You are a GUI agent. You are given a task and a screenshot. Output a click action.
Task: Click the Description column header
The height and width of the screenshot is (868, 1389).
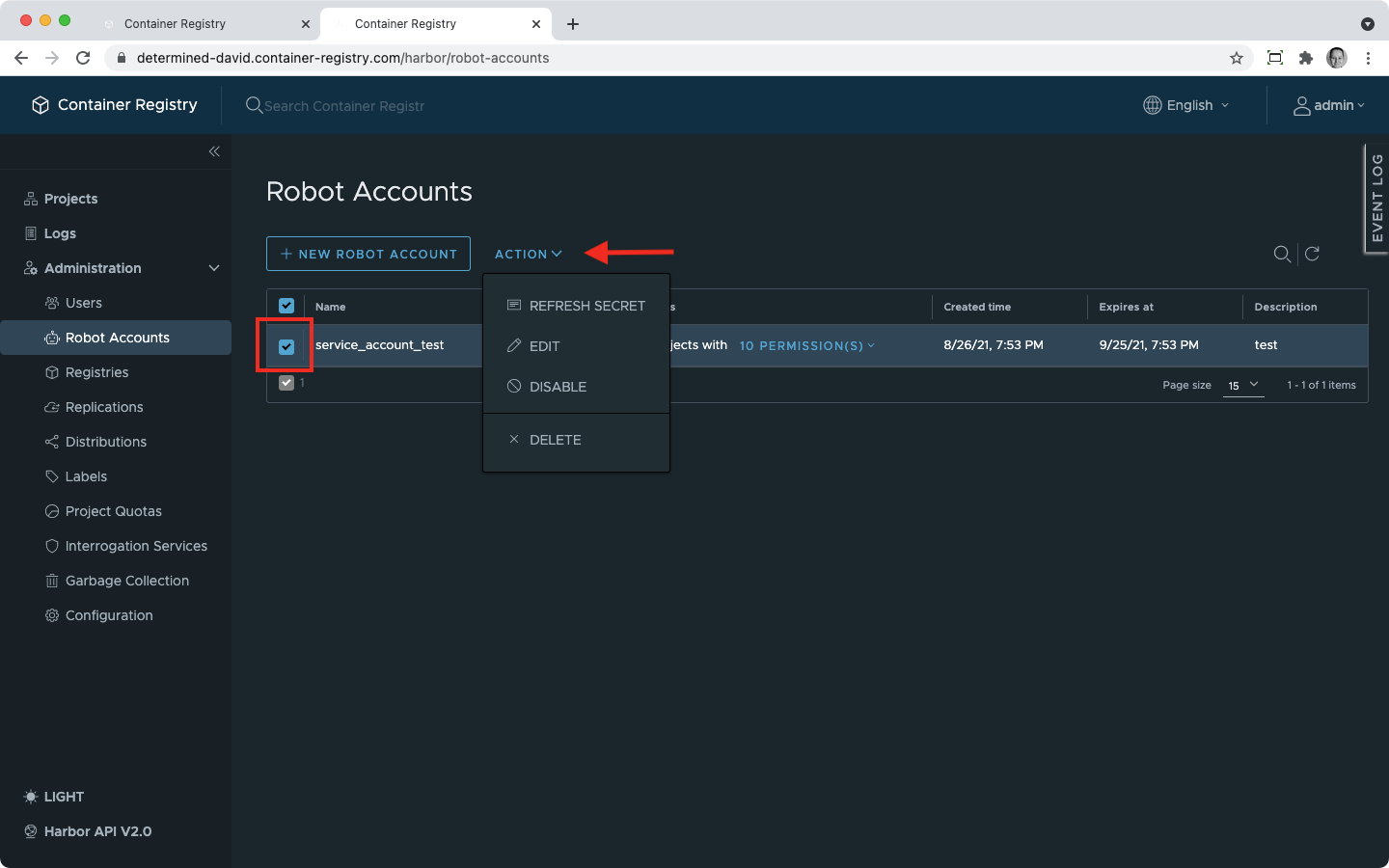click(1285, 307)
